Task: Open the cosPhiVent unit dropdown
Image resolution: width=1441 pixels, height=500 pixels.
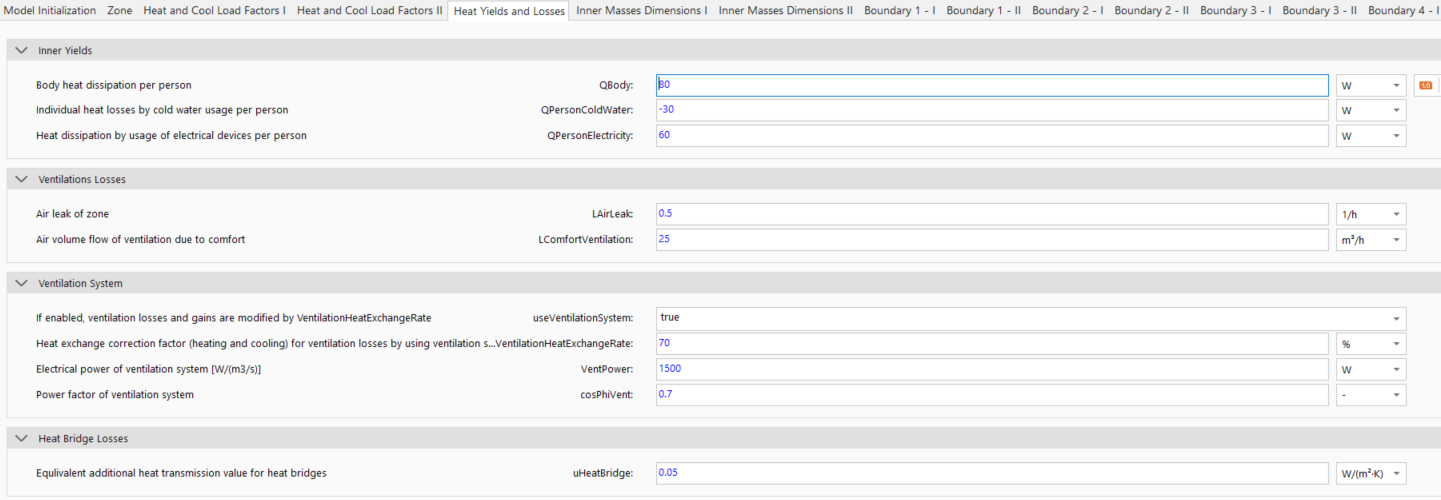Action: (x=1371, y=395)
